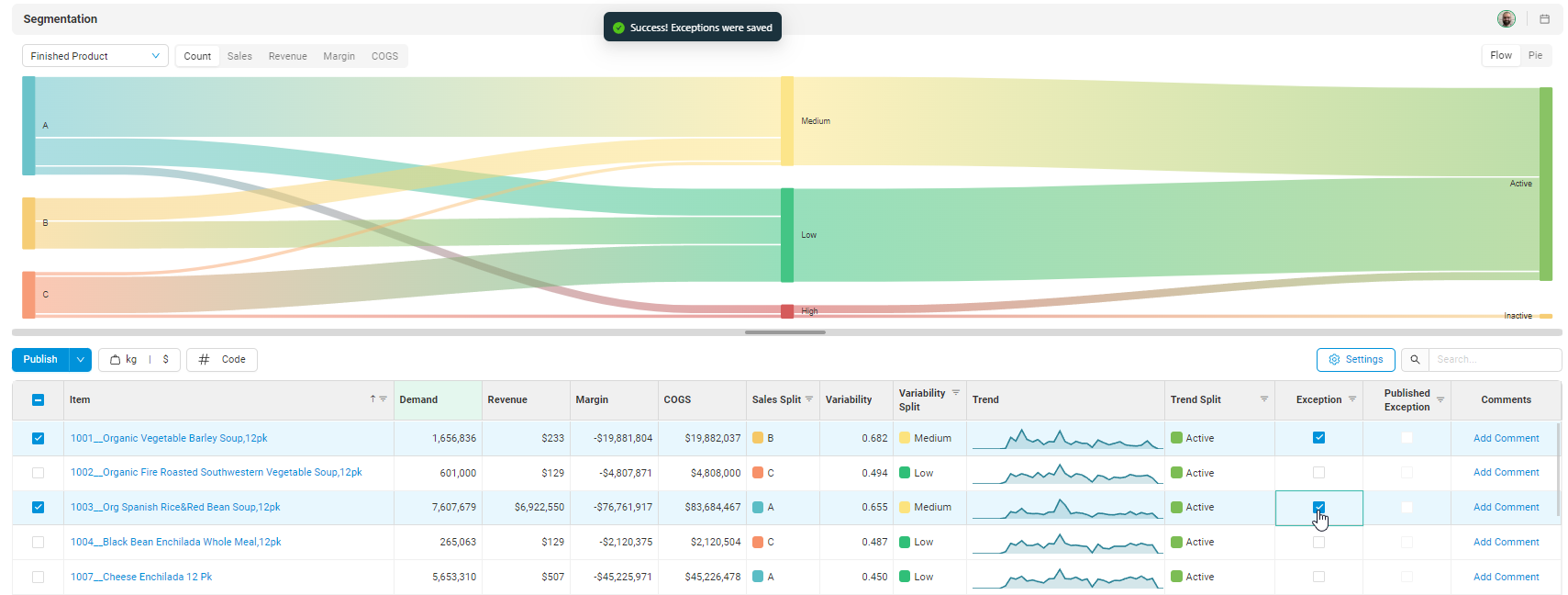Open Variability Split filter icon
Screen dimensions: 1568x595
(955, 393)
